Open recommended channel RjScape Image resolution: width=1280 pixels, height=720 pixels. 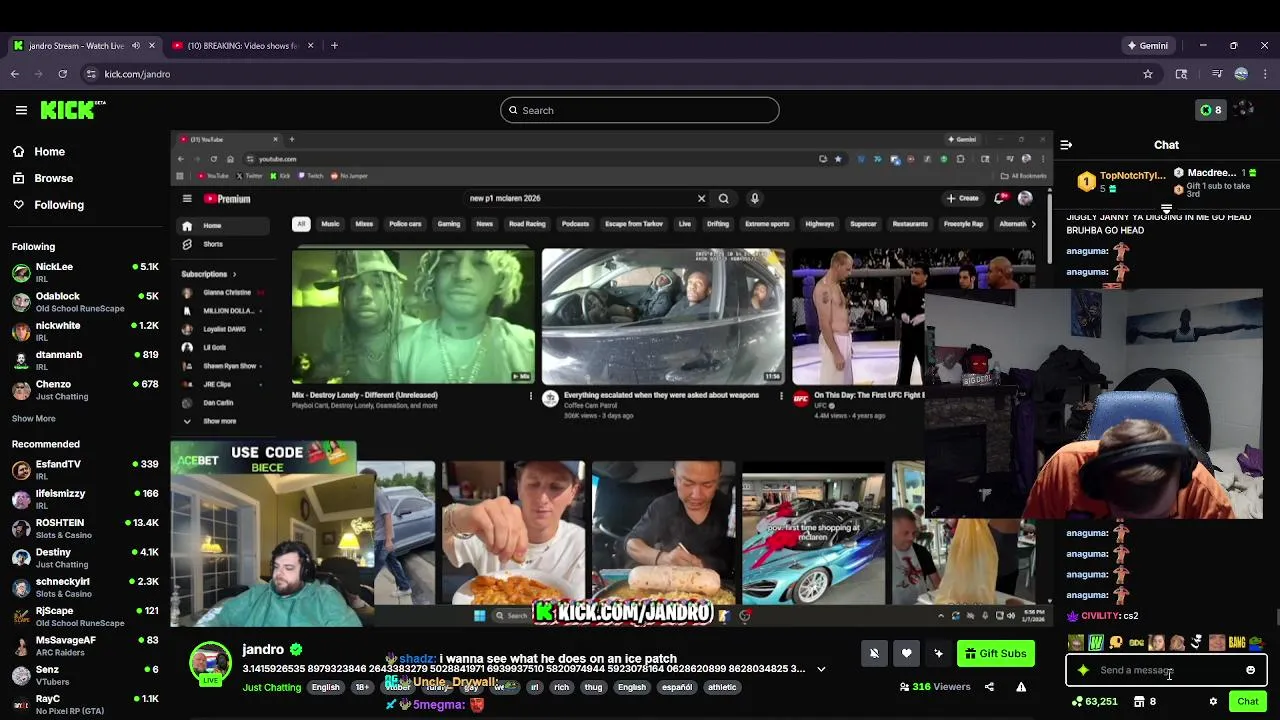point(85,616)
